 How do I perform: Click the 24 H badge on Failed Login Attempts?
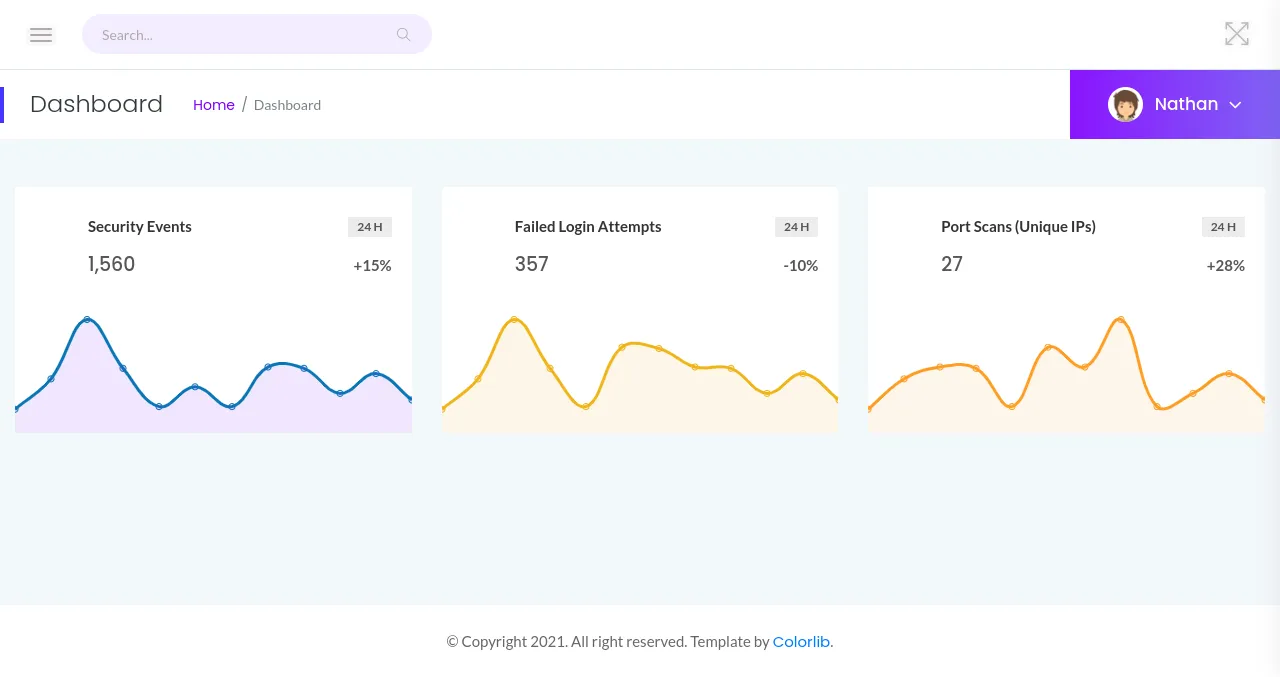pos(796,227)
